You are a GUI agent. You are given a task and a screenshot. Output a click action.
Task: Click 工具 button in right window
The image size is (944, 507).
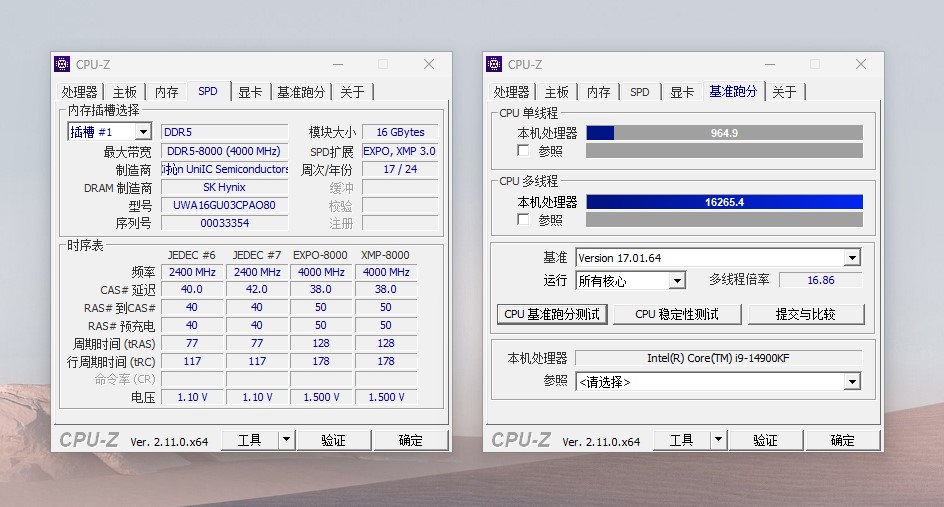pos(682,440)
